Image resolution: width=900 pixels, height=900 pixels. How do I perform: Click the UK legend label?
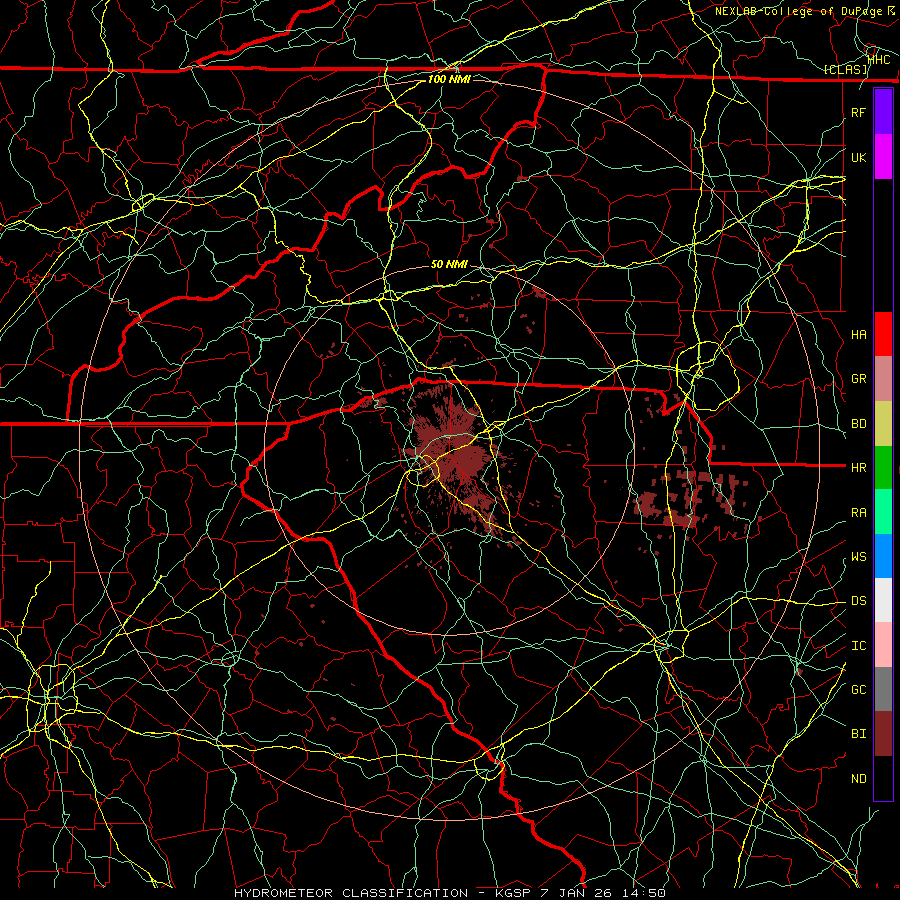(x=859, y=158)
